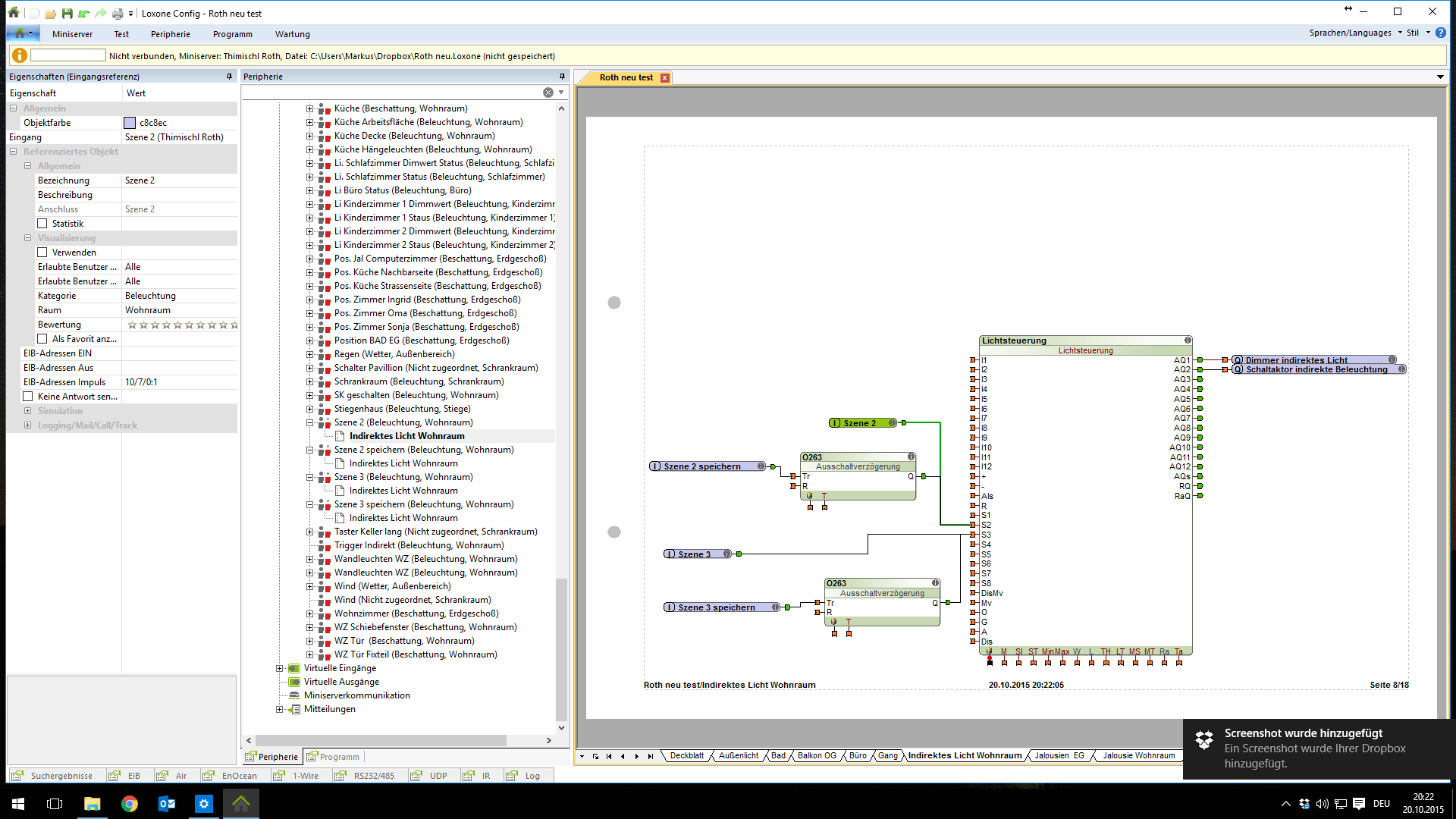Check the Als Favorit anzeigen checkbox
The height and width of the screenshot is (819, 1456).
(42, 339)
